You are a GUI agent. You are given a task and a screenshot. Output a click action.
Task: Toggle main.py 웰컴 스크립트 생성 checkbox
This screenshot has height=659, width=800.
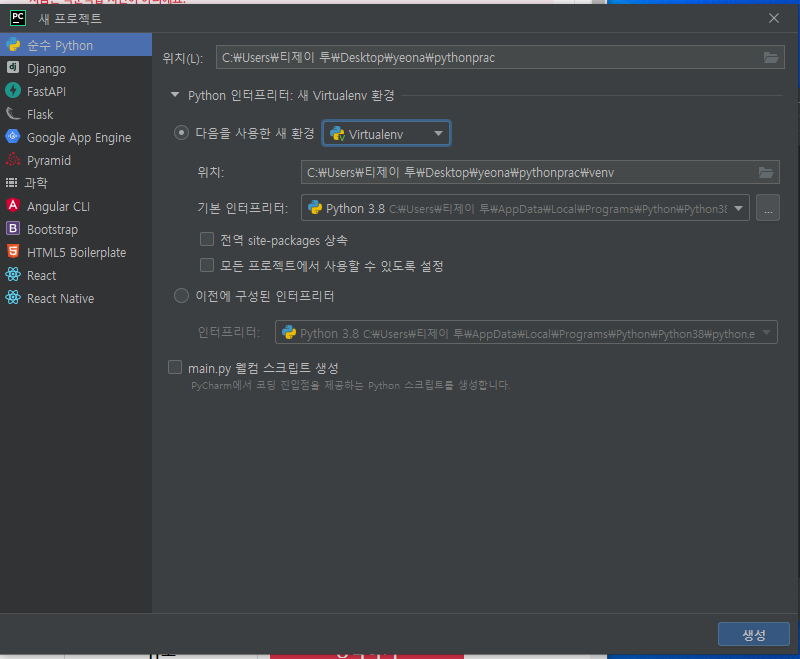click(x=175, y=367)
